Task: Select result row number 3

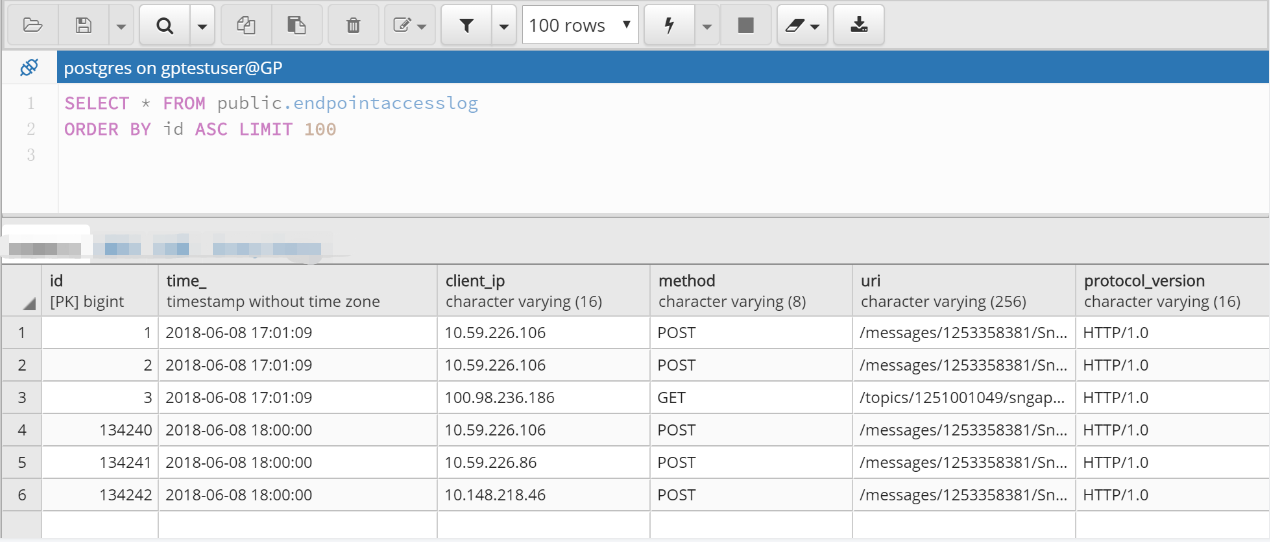Action: [22, 397]
